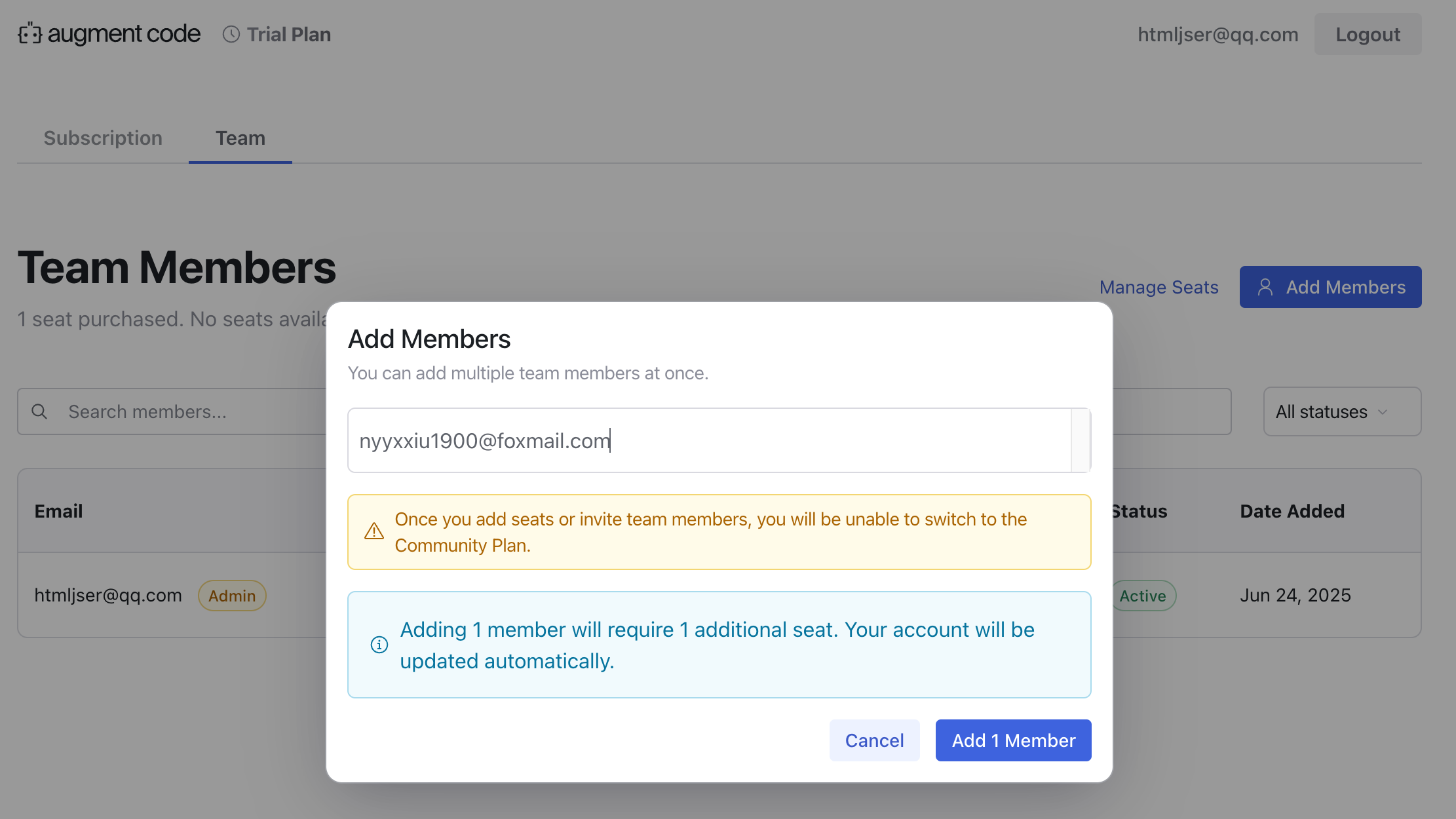Screen dimensions: 1456x819
Task: Switch to the Subscription tab
Action: pyautogui.click(x=103, y=138)
